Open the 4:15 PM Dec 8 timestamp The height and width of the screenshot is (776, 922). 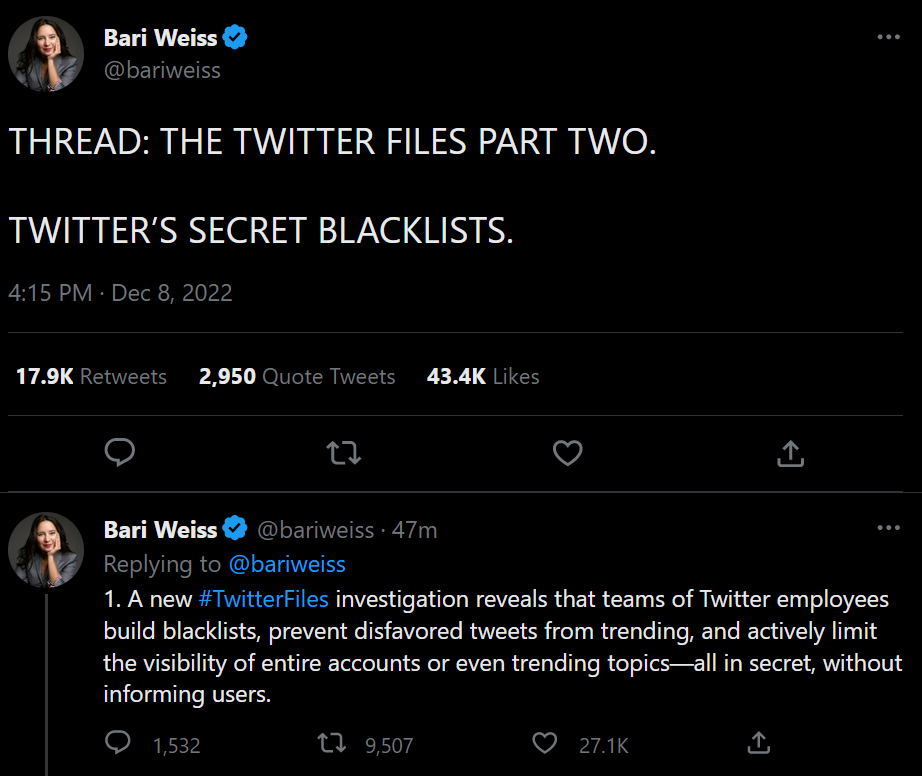pos(120,293)
